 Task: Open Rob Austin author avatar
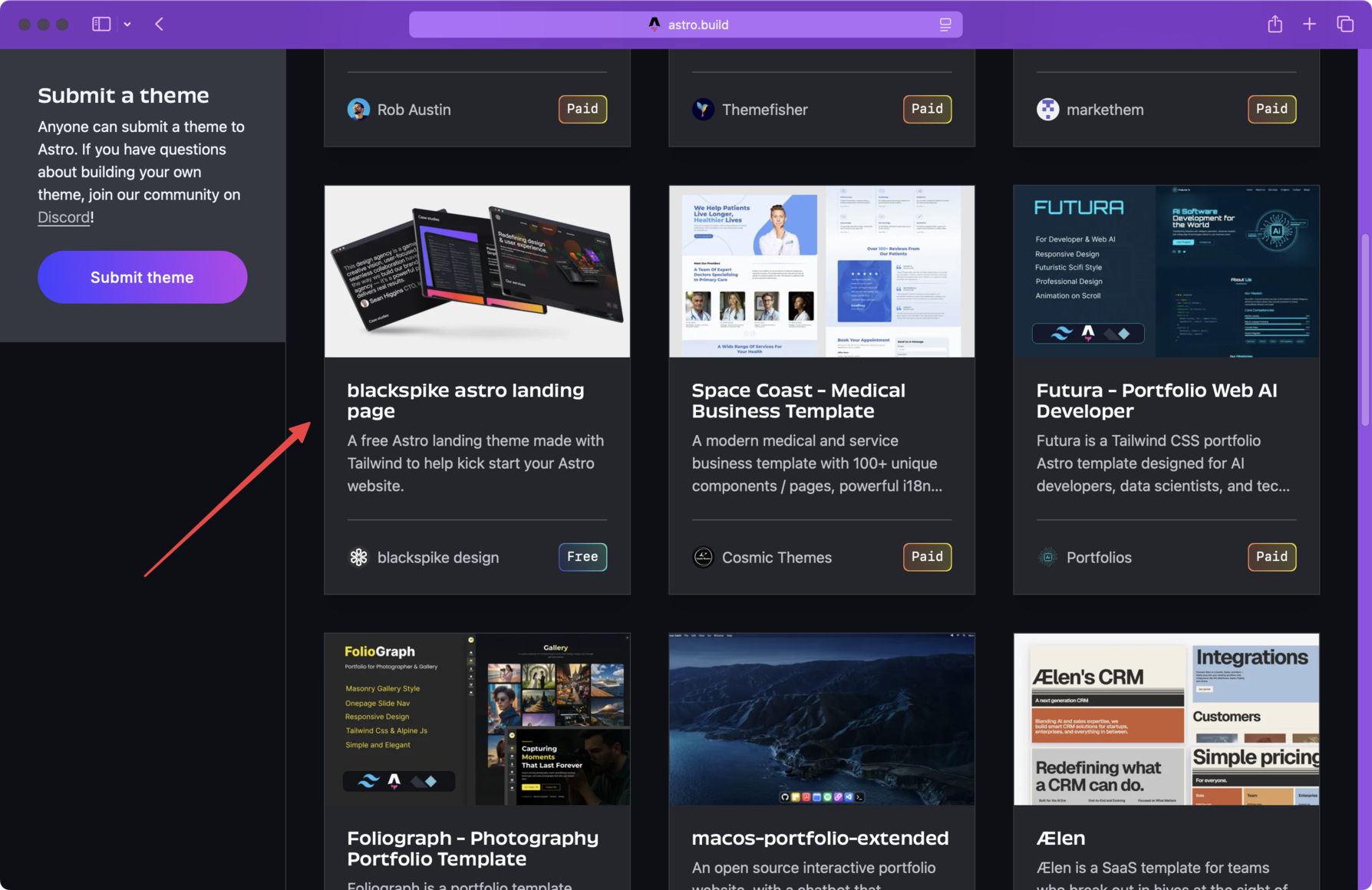click(x=358, y=110)
